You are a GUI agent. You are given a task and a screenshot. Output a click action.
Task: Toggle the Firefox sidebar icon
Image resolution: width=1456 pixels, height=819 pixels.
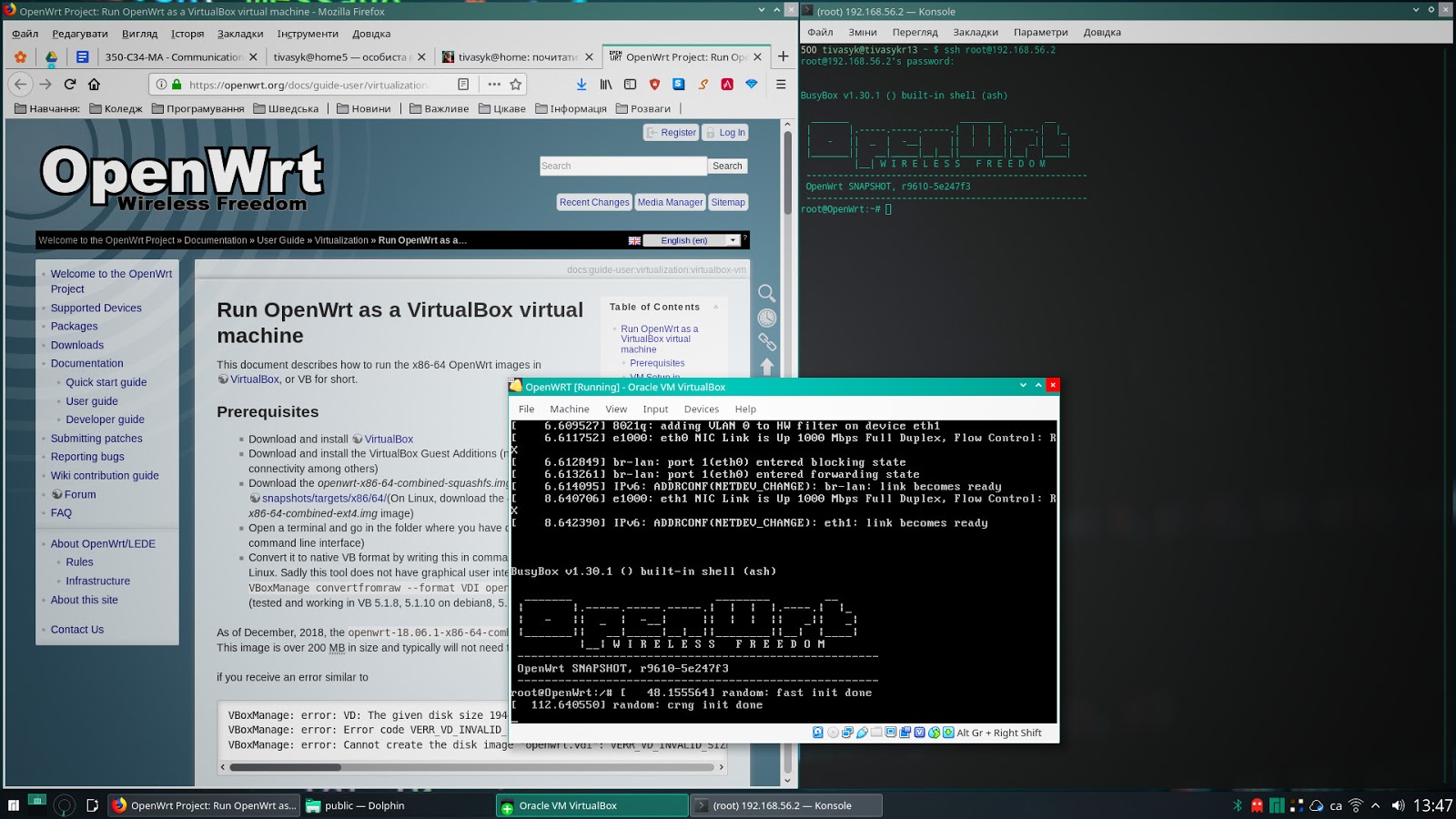coord(630,84)
